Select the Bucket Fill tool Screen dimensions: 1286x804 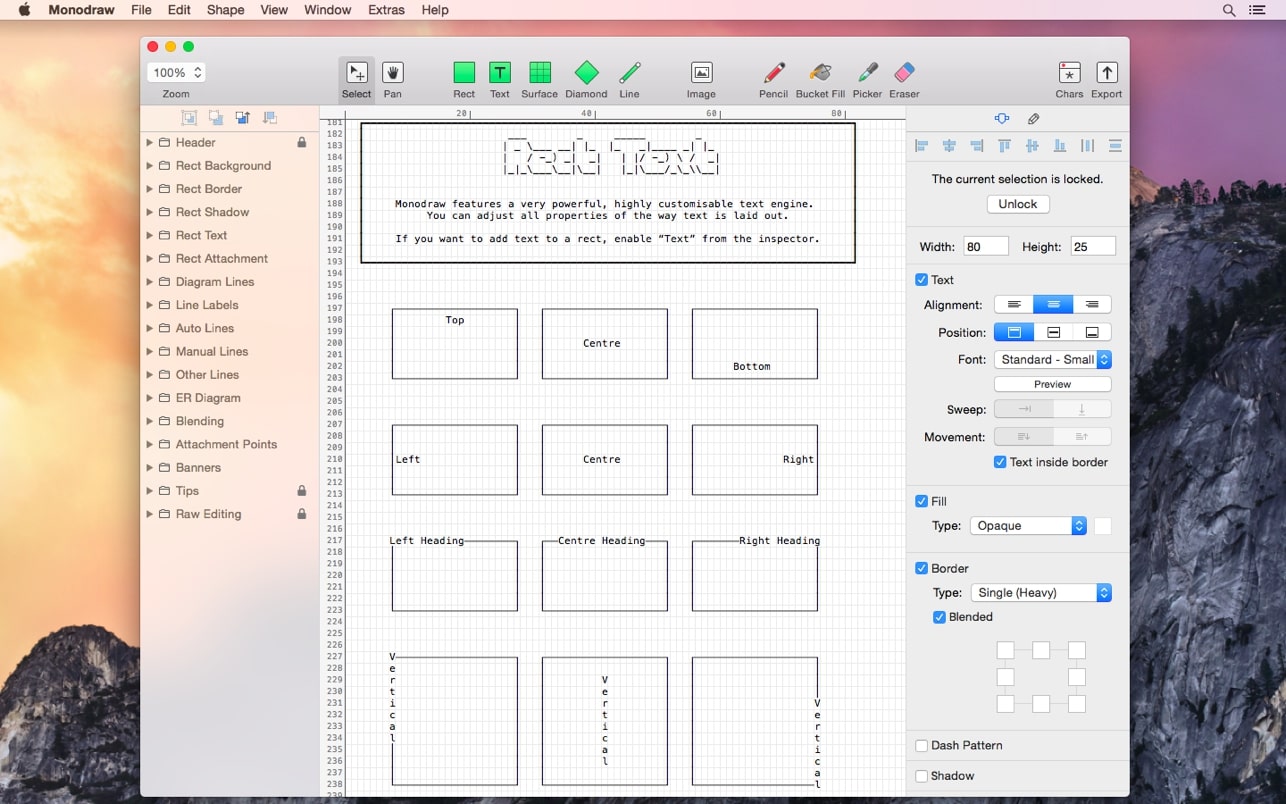tap(819, 74)
